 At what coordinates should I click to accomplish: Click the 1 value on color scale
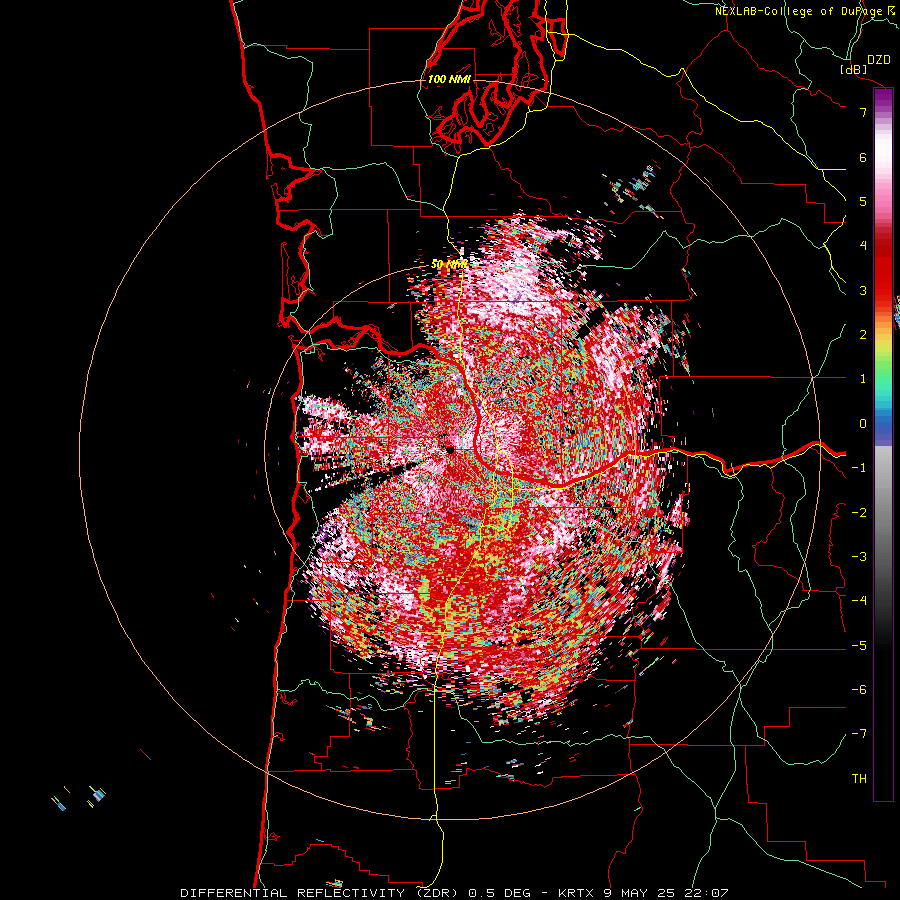863,379
